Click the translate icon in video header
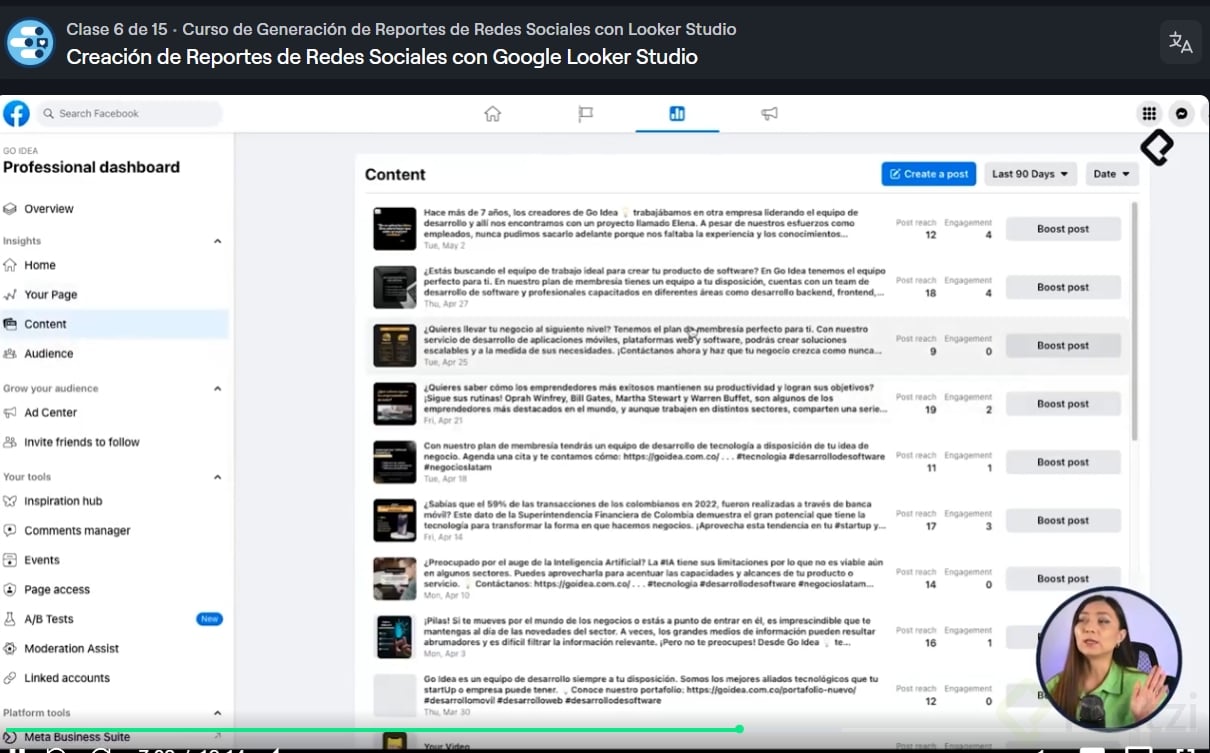This screenshot has height=753, width=1210. tap(1181, 43)
